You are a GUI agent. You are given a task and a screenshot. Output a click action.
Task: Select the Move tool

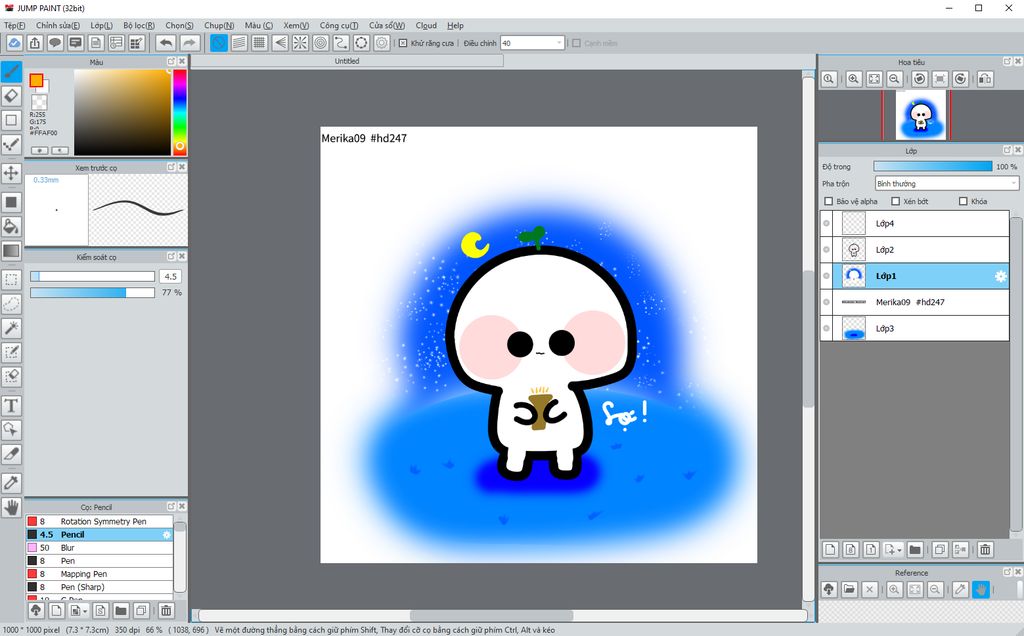(x=11, y=173)
